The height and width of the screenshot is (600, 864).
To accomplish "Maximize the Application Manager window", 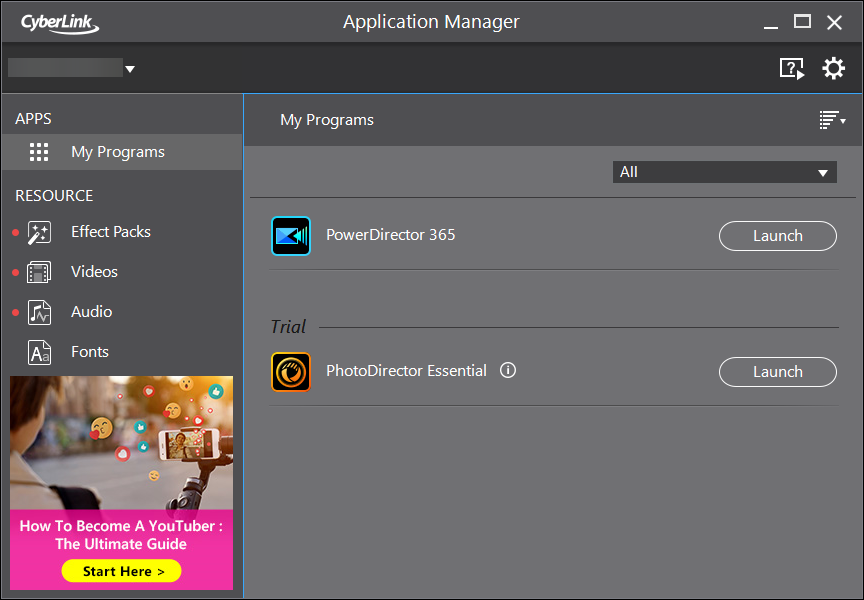I will point(802,22).
